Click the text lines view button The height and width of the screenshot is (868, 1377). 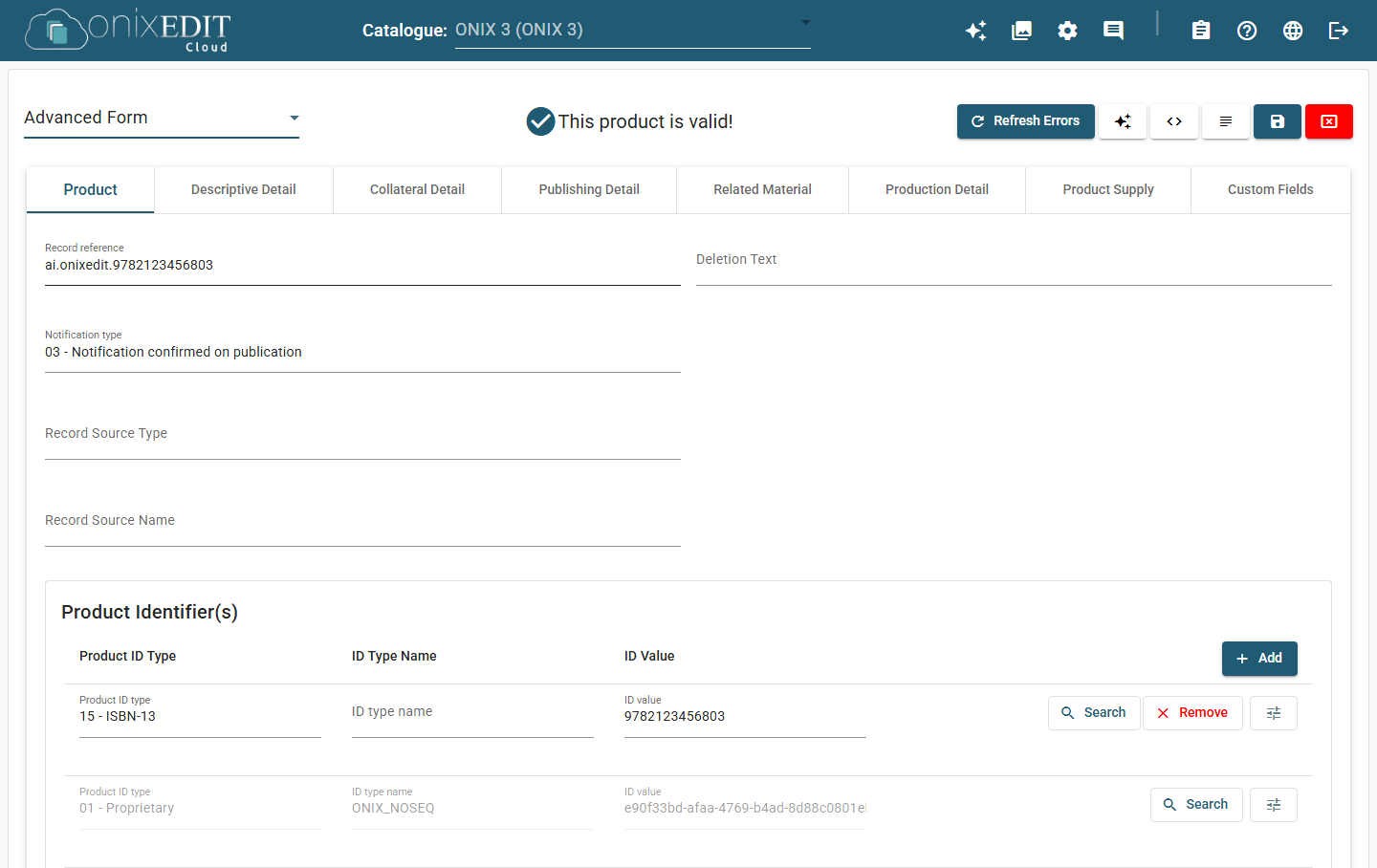1226,121
